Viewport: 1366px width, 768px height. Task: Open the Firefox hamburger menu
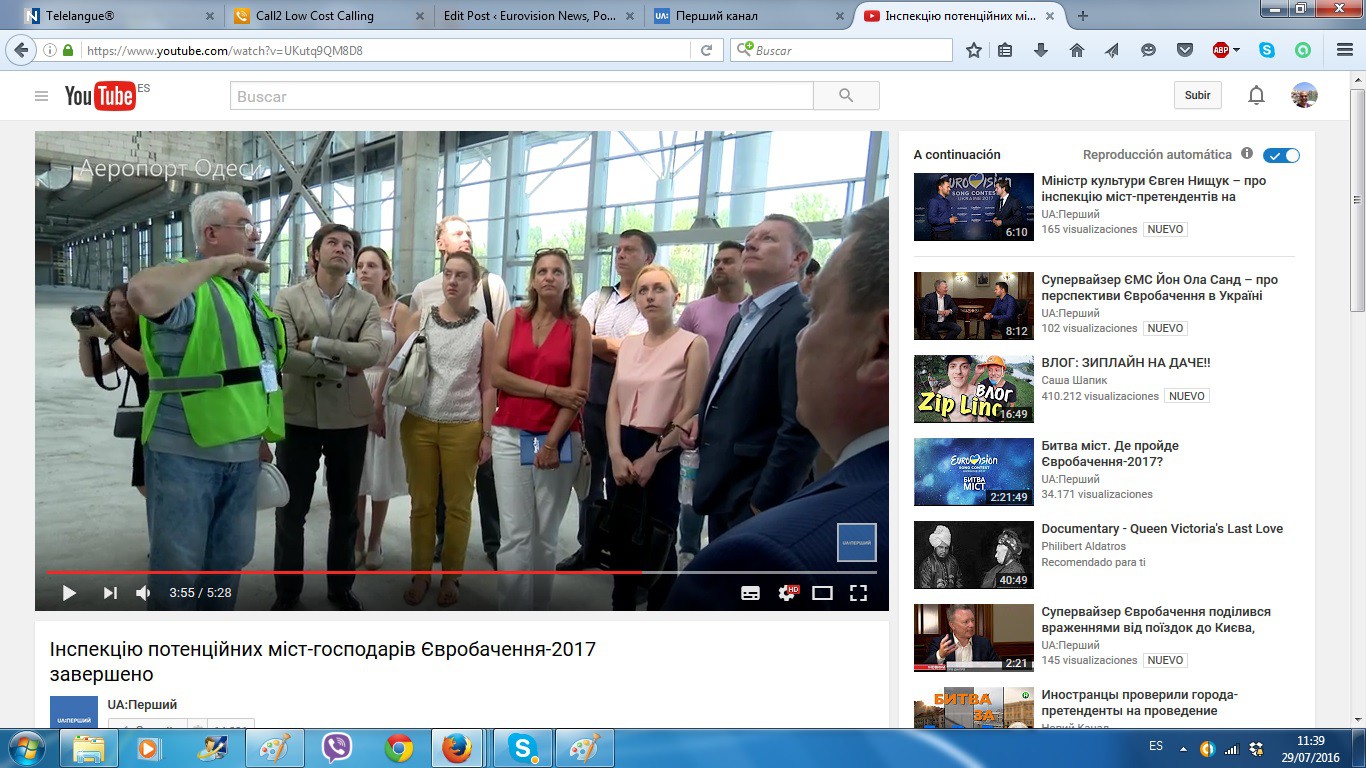tap(1344, 50)
